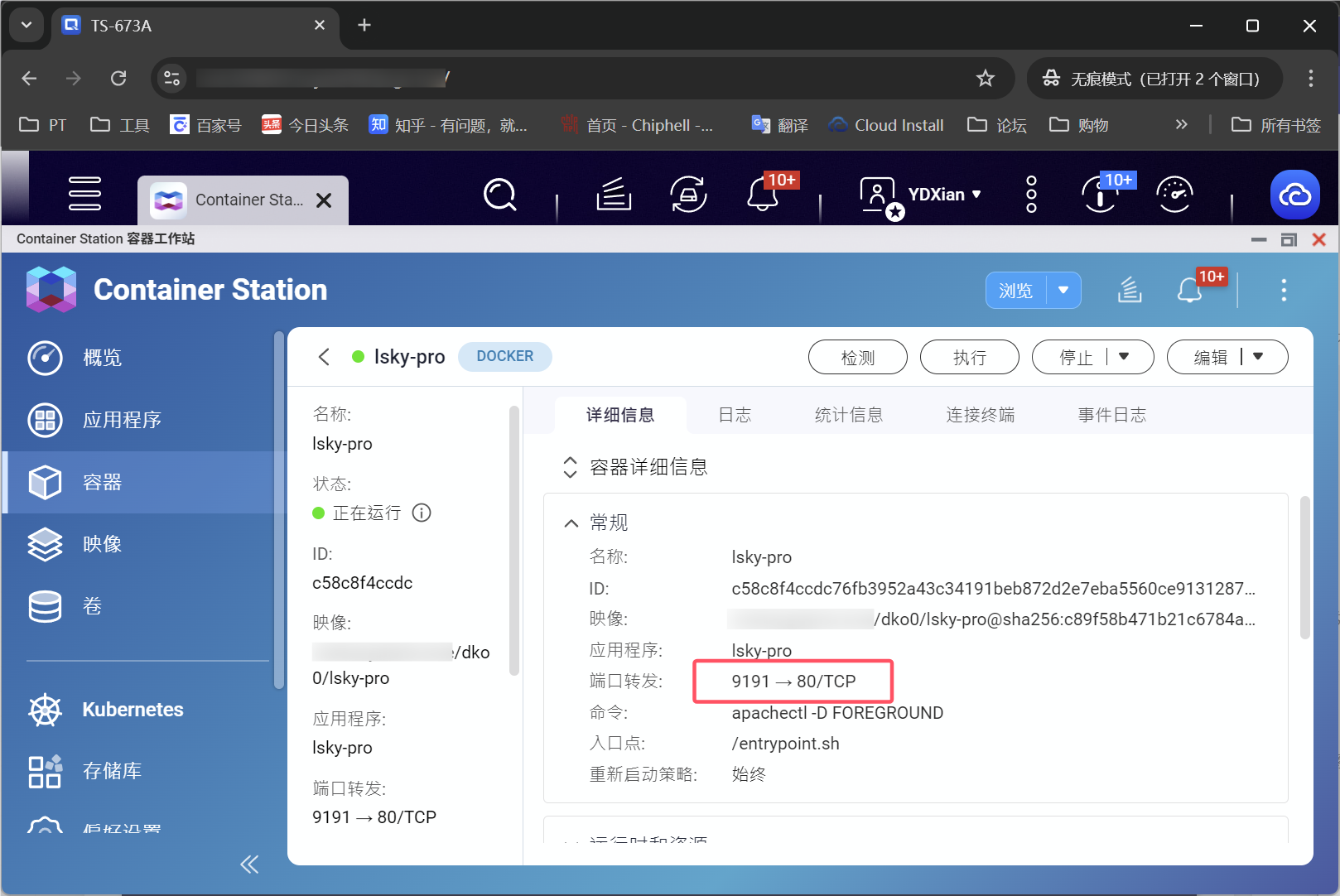Open Container Station task stack icon
This screenshot has width=1340, height=896.
pos(1130,290)
